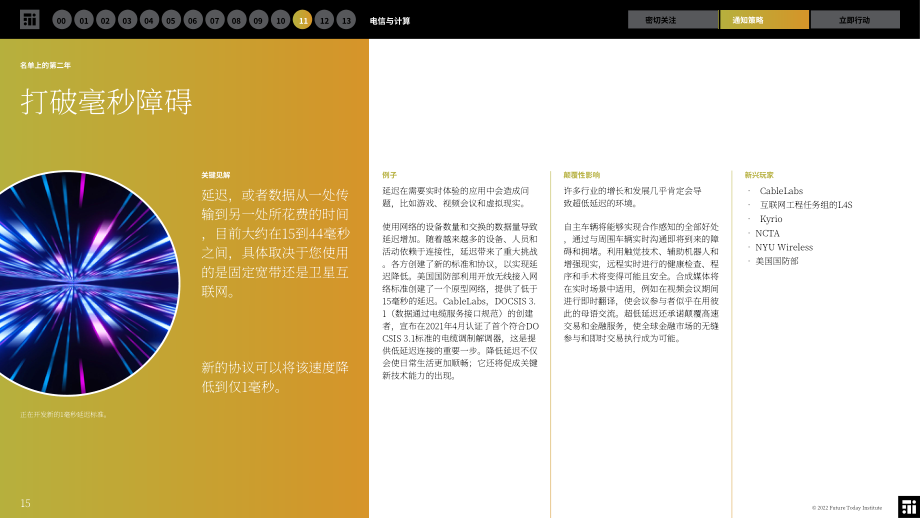Click the headline 打破毫秒障碍
The height and width of the screenshot is (518, 920).
[106, 101]
